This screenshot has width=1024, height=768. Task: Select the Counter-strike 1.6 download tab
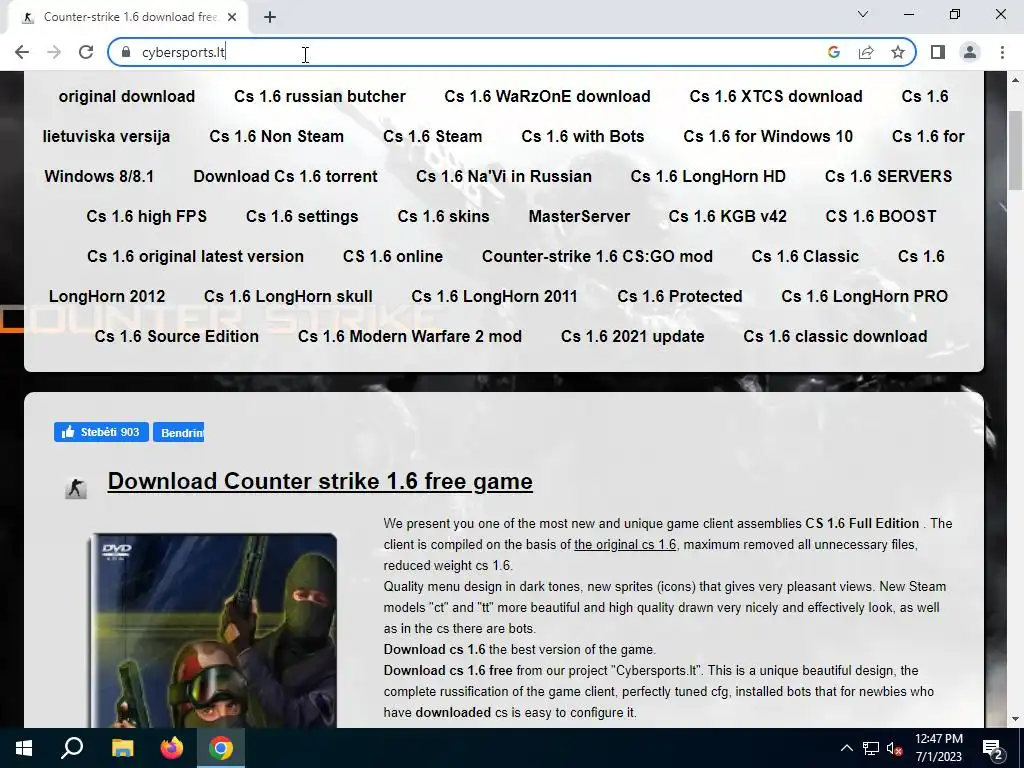tap(128, 17)
